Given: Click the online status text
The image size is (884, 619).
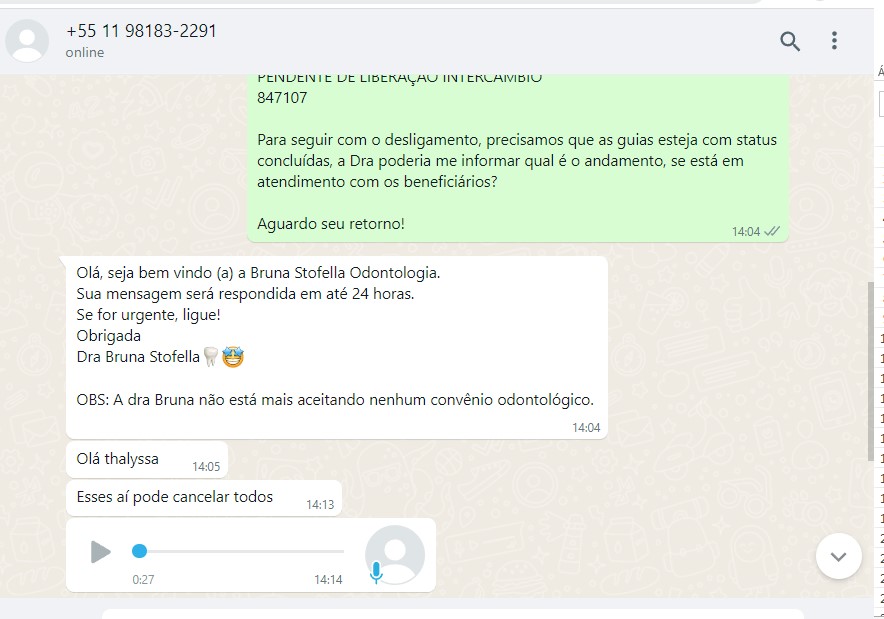Looking at the screenshot, I should click(85, 52).
